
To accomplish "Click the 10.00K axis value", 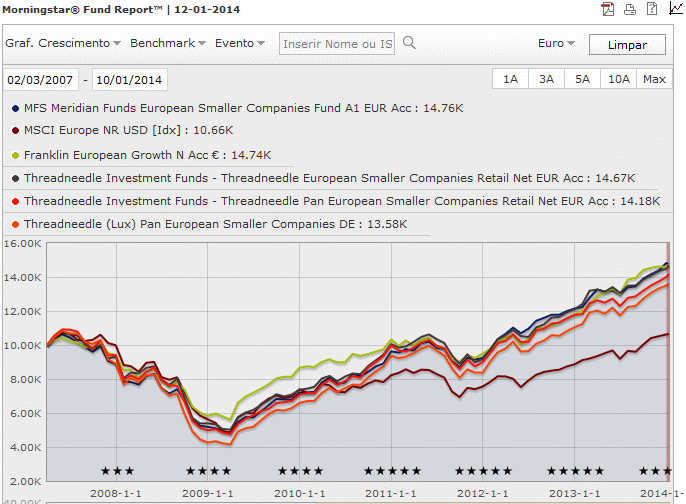I will [x=22, y=345].
